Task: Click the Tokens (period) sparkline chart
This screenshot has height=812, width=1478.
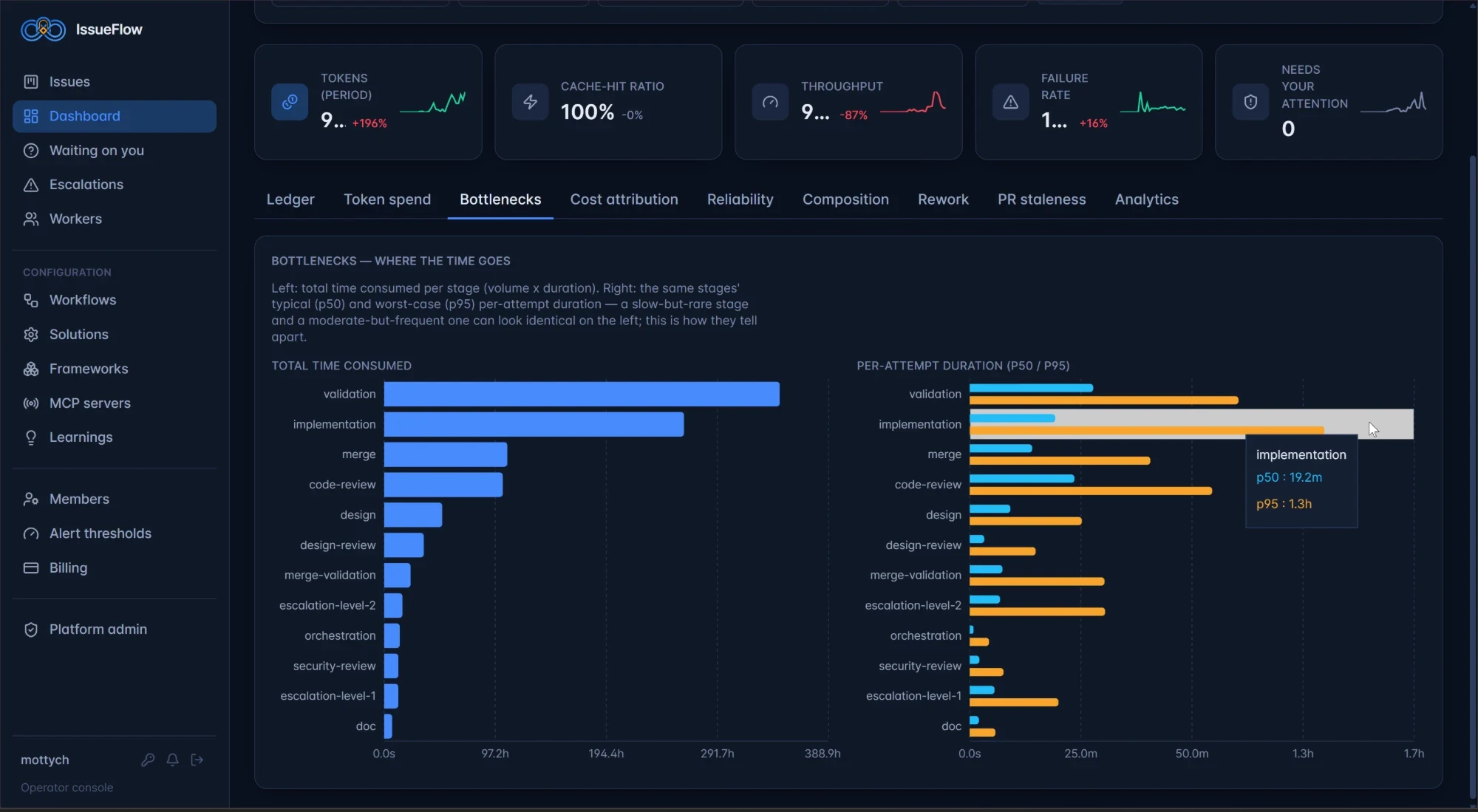Action: (432, 102)
